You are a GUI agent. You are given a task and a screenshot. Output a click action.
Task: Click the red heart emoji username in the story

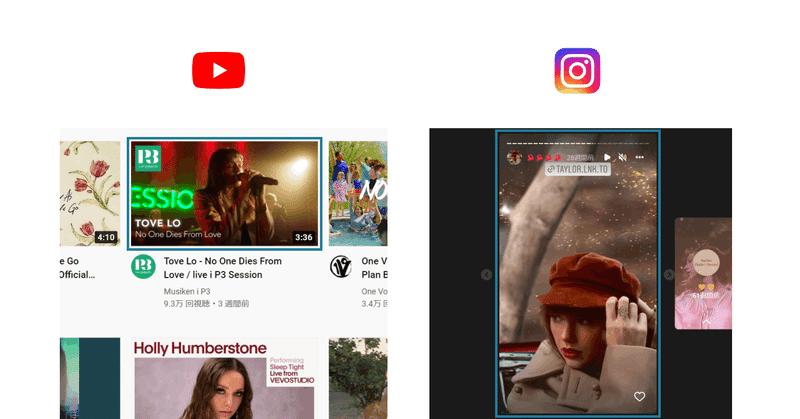coord(543,158)
